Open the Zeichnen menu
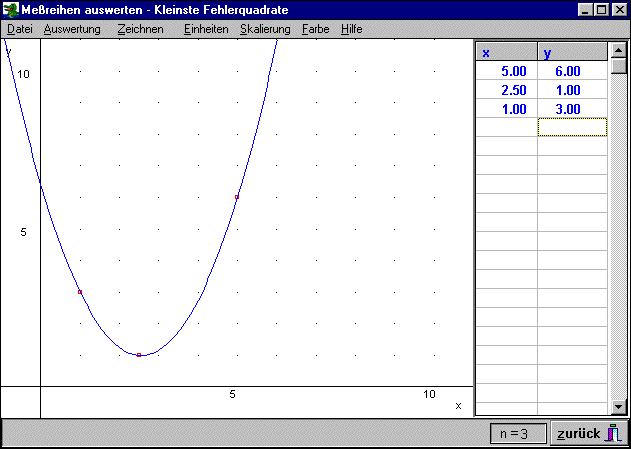631x449 pixels. pyautogui.click(x=141, y=29)
